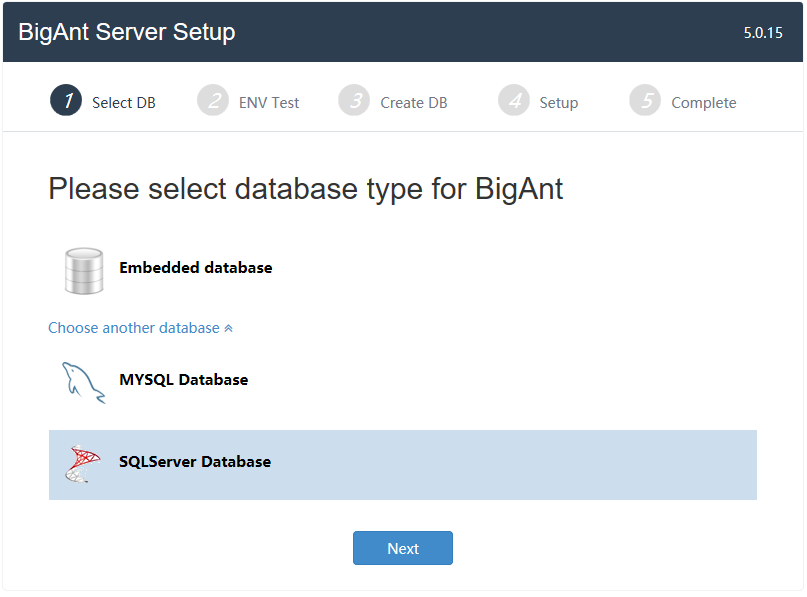Collapse the Choose another database link
The image size is (807, 597).
[140, 328]
